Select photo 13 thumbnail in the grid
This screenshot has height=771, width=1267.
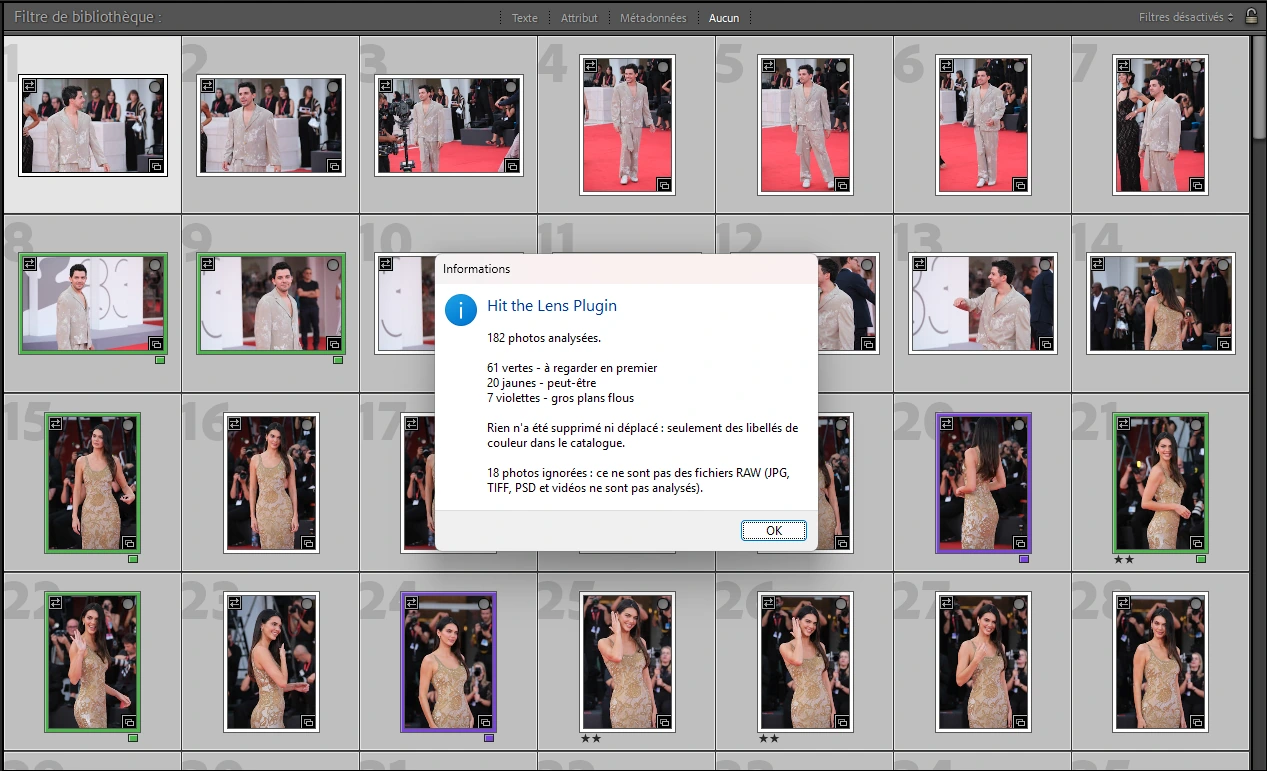coord(983,304)
